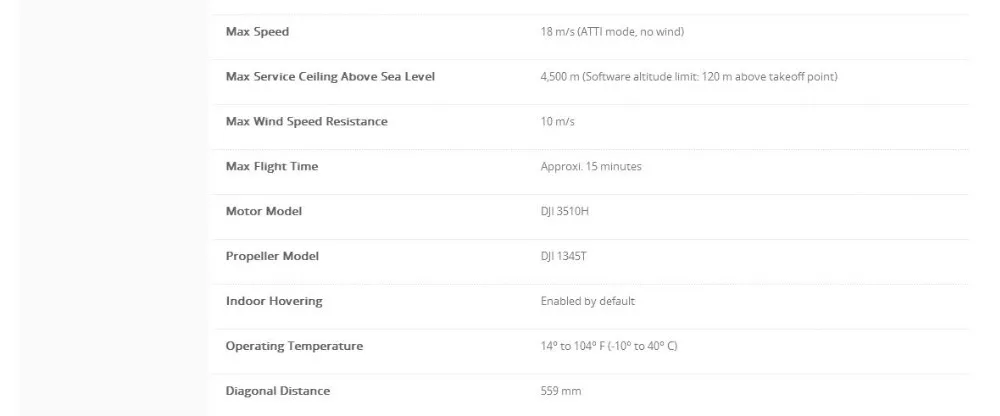
Task: Click Max Service Ceiling Above Sea Level
Action: pyautogui.click(x=330, y=77)
